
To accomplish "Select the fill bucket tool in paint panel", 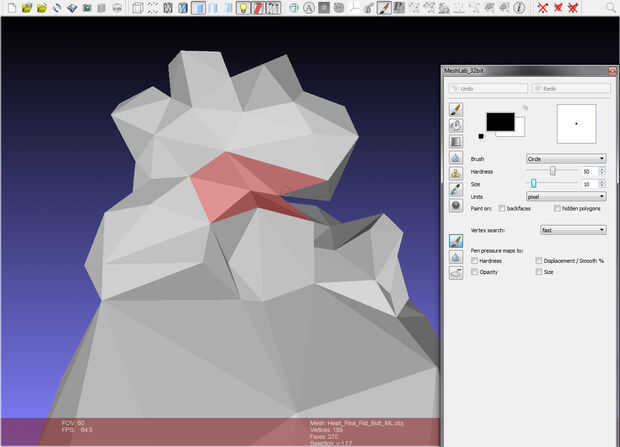I will [456, 125].
